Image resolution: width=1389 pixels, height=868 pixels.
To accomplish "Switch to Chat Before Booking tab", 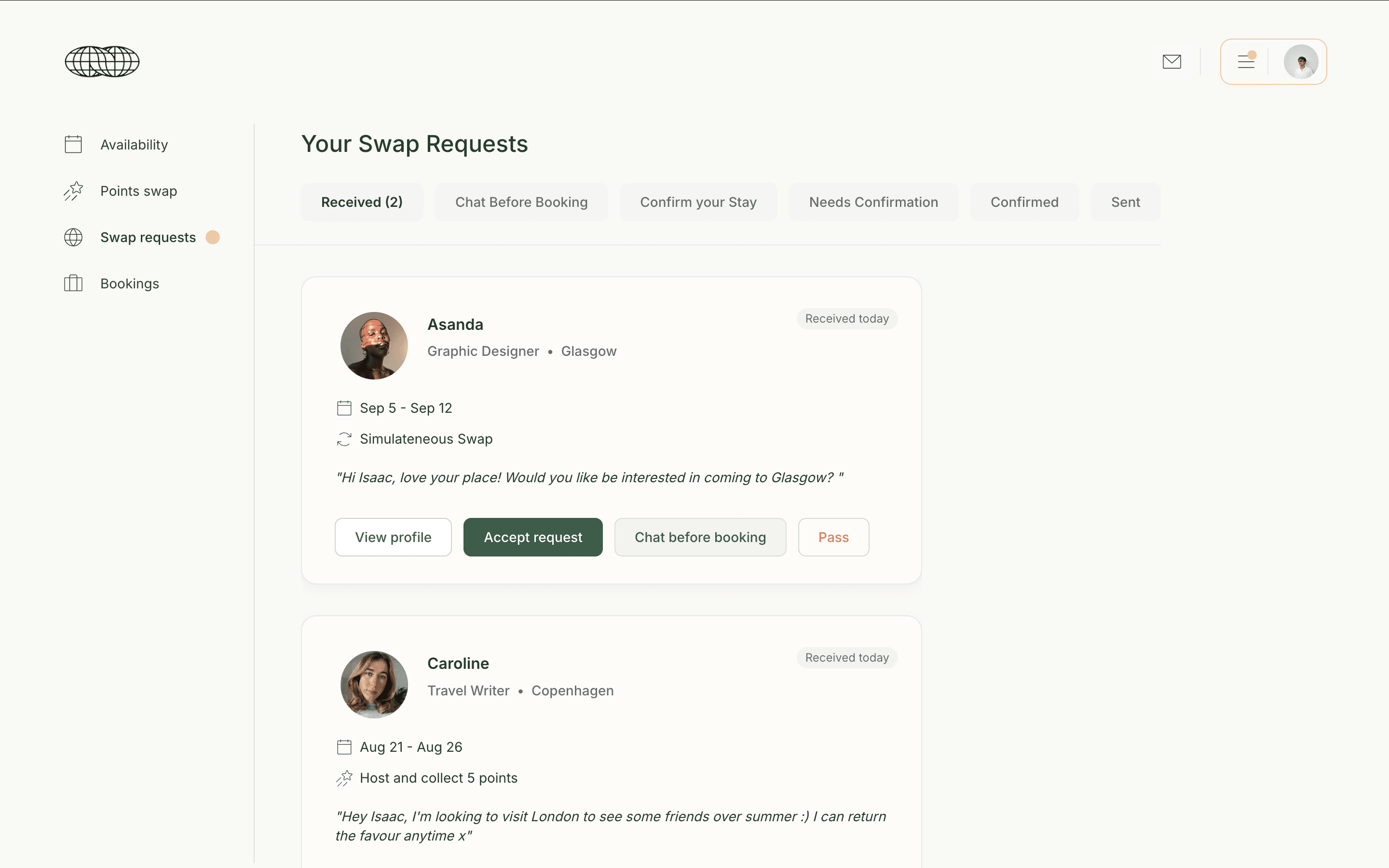I will coord(520,202).
